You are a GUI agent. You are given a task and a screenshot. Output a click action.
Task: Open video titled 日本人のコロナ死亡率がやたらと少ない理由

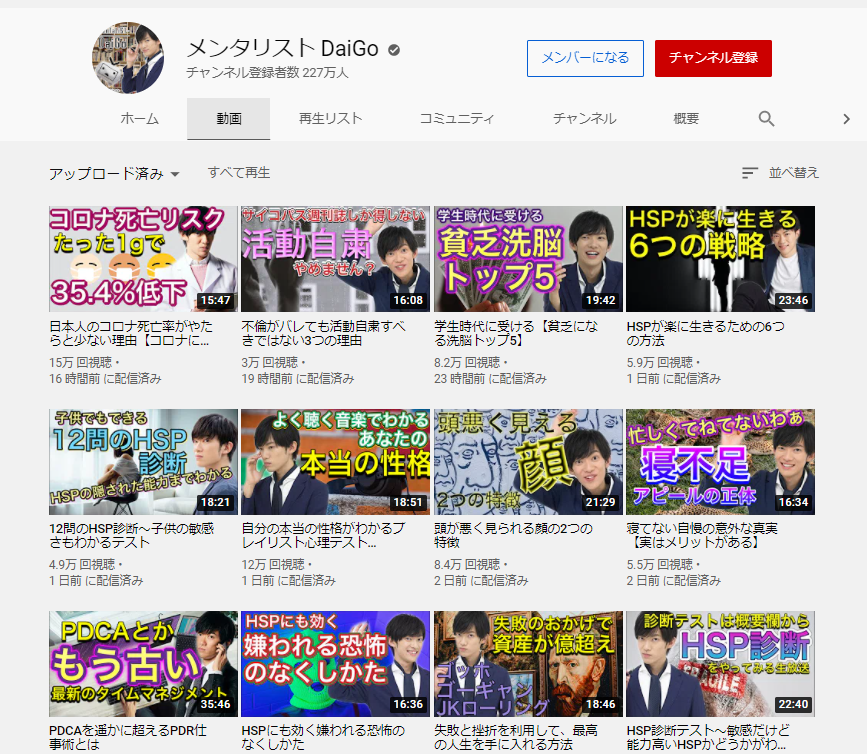[130, 333]
